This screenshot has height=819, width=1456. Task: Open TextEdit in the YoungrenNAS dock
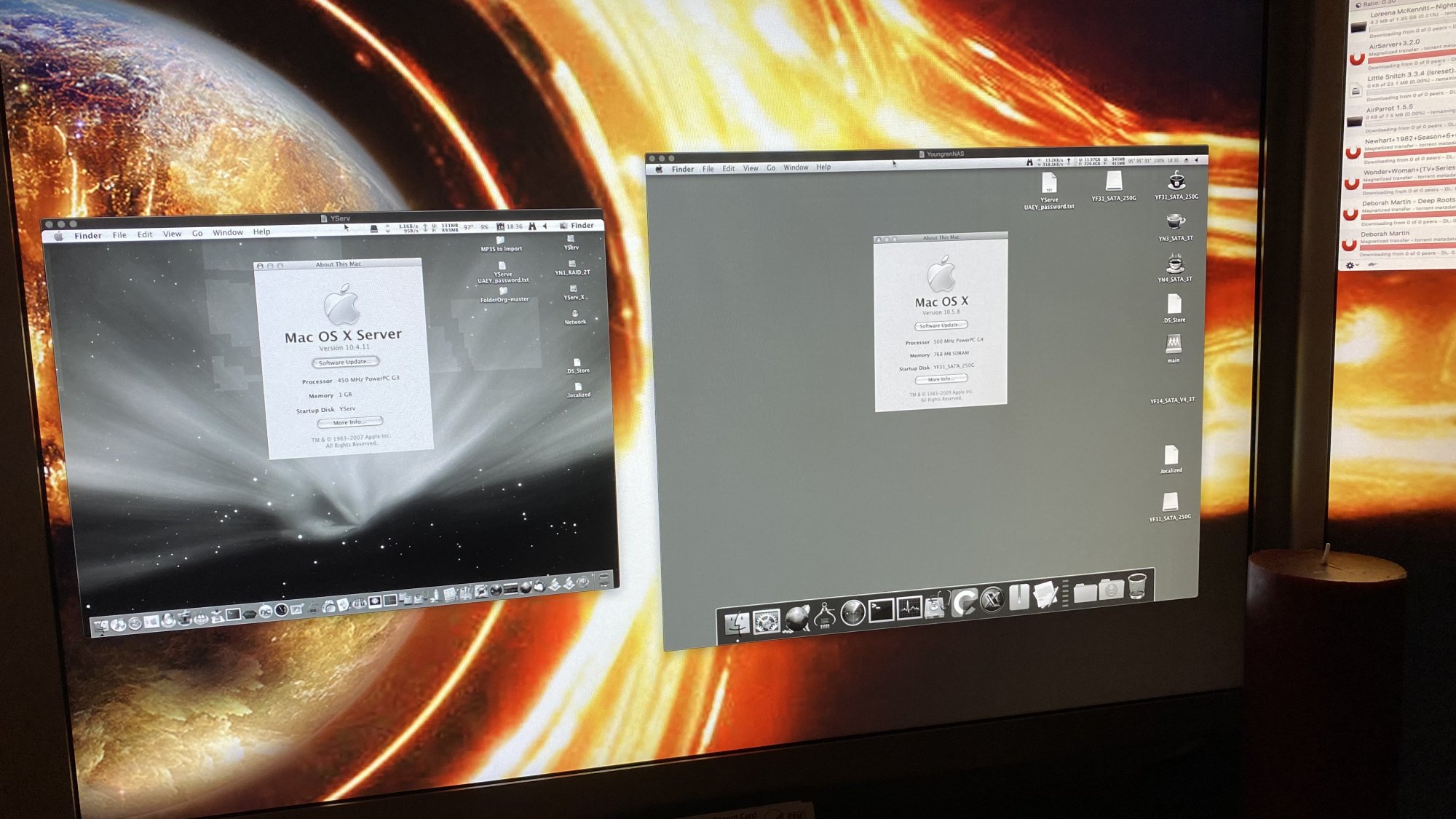click(x=1046, y=594)
